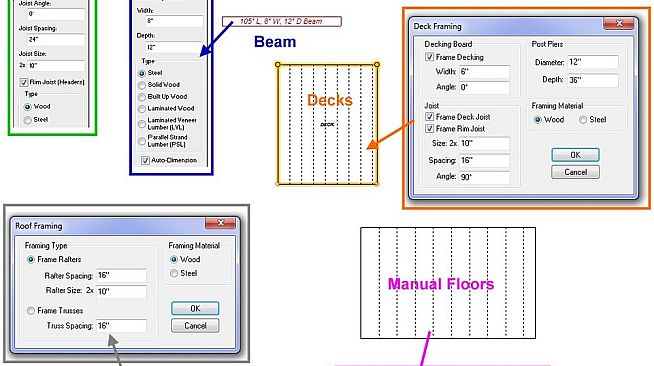Choose Steel beam type above Solid Wood
The height and width of the screenshot is (366, 654).
point(142,73)
